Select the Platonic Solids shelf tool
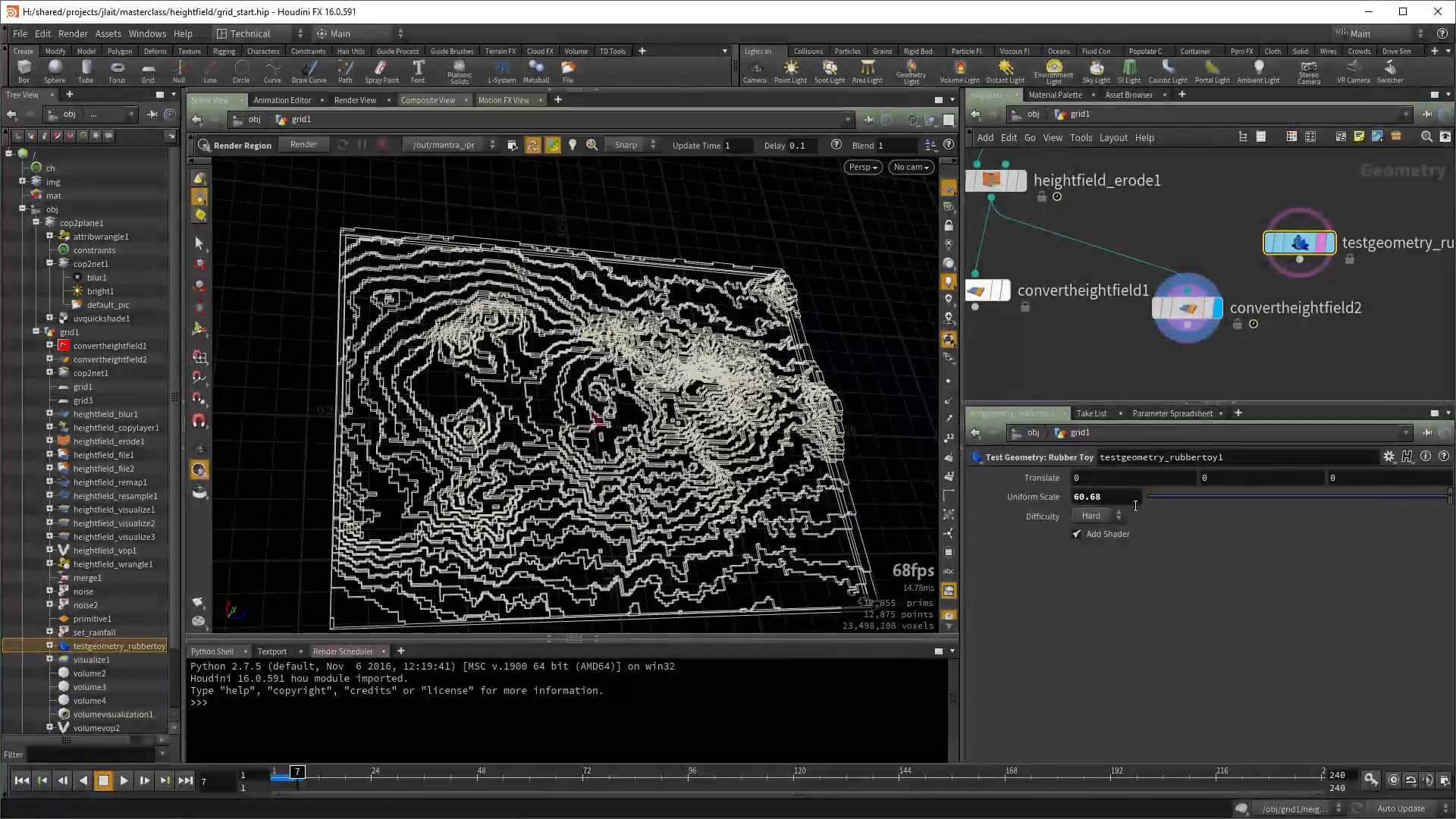The height and width of the screenshot is (819, 1456). 459,72
